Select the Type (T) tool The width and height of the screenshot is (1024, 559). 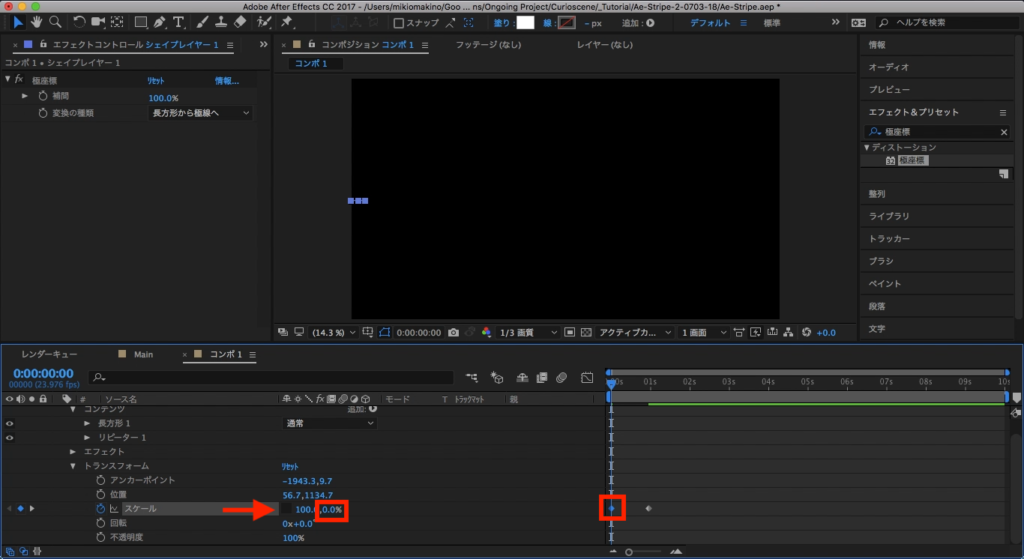(180, 22)
